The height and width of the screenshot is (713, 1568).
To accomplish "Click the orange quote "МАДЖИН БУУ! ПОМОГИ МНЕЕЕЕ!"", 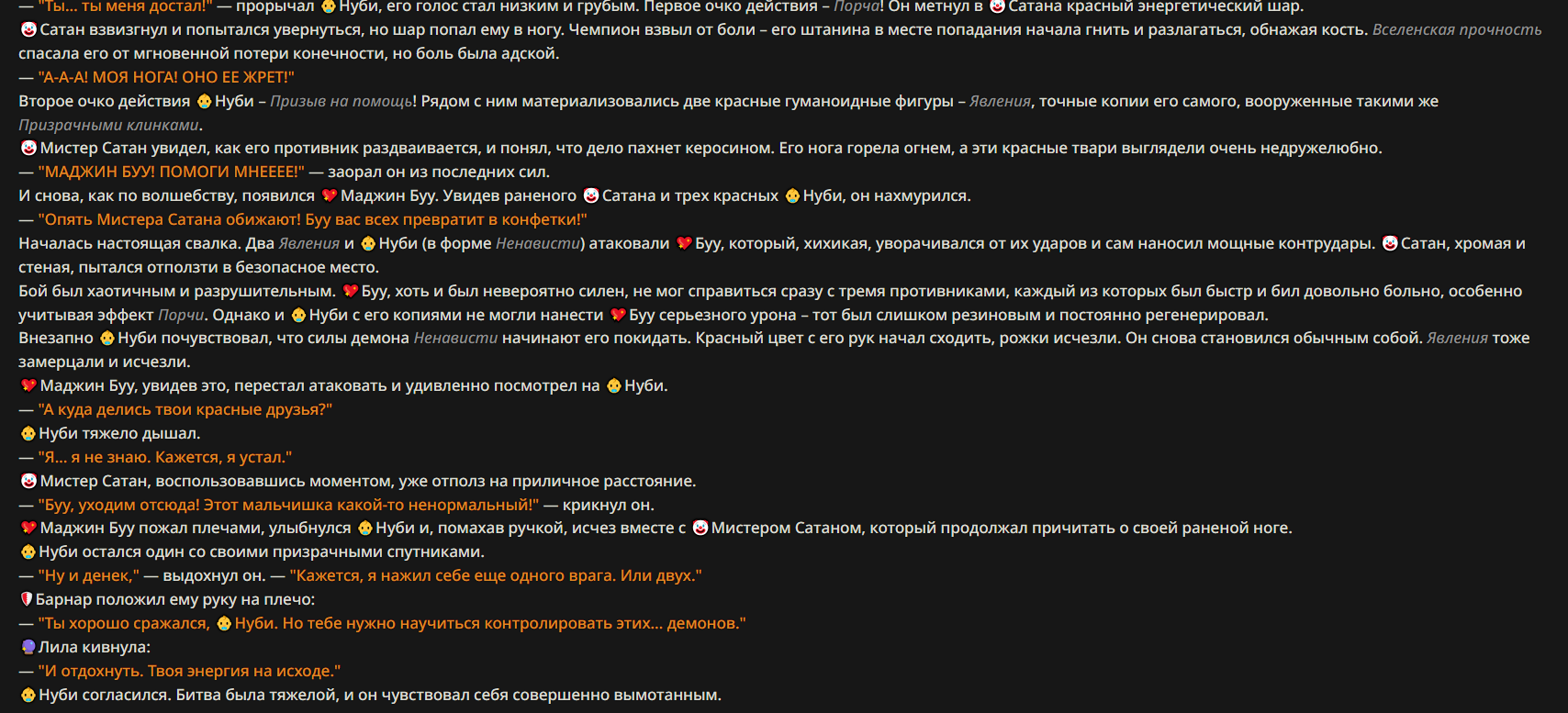I will click(172, 172).
